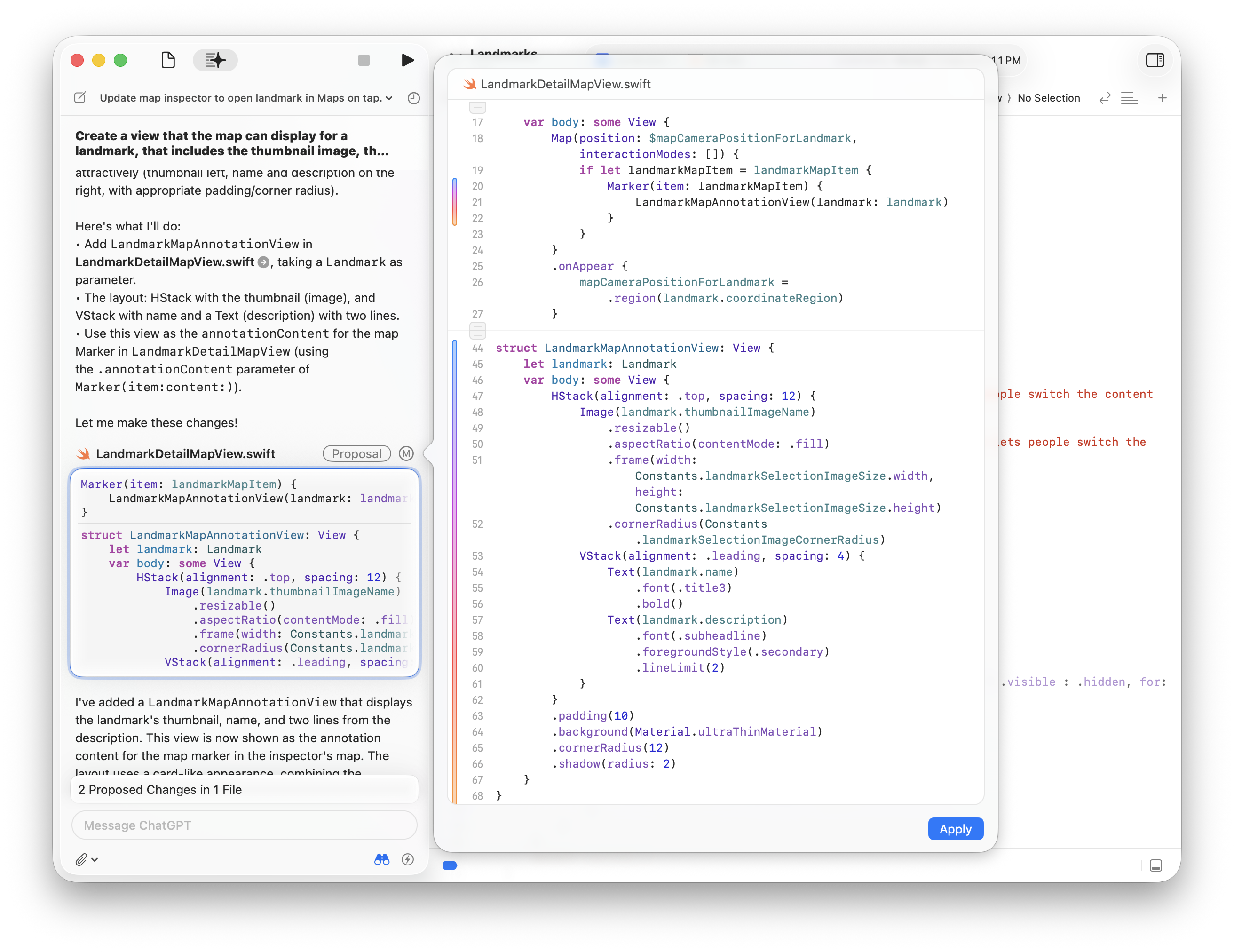Click the Proposal badge on the code block
The width and height of the screenshot is (1234, 952).
click(x=356, y=454)
